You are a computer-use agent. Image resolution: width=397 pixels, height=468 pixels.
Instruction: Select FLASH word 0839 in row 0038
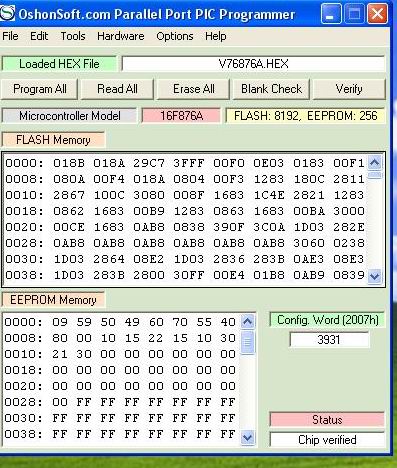pyautogui.click(x=349, y=275)
